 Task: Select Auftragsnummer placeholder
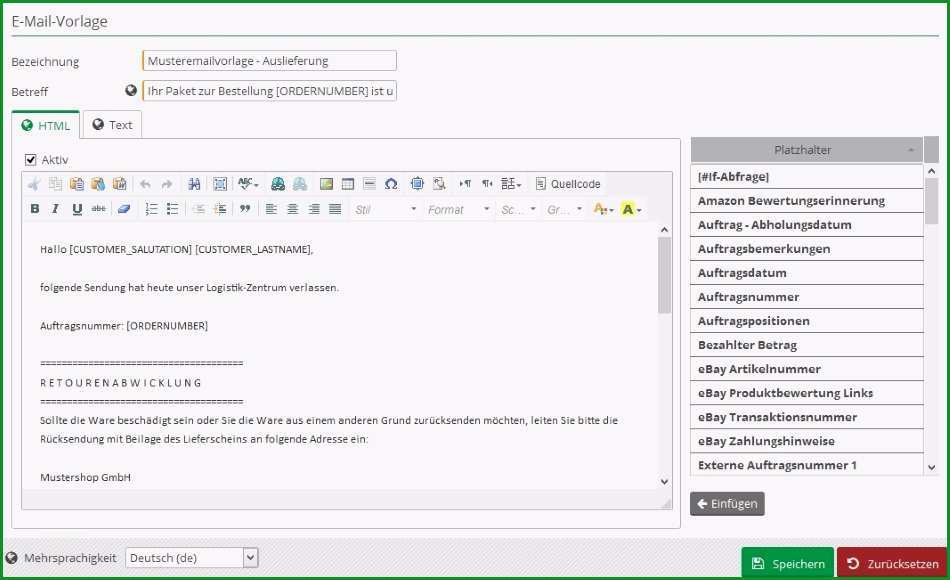[x=806, y=297]
